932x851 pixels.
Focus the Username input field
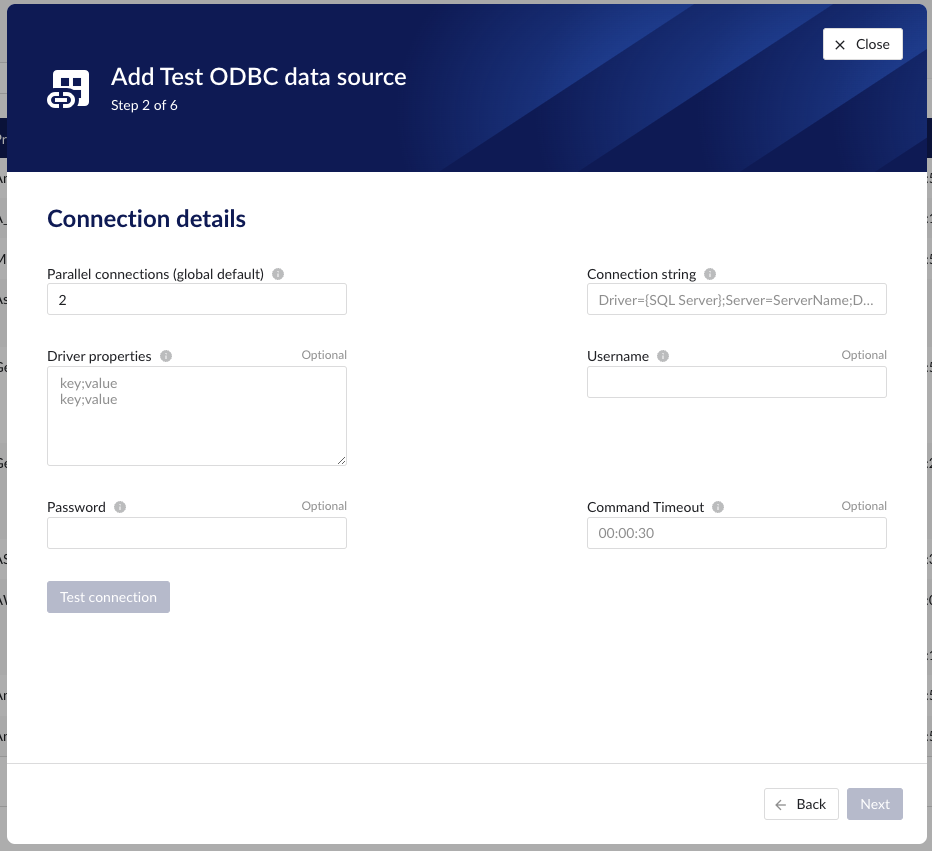[736, 382]
